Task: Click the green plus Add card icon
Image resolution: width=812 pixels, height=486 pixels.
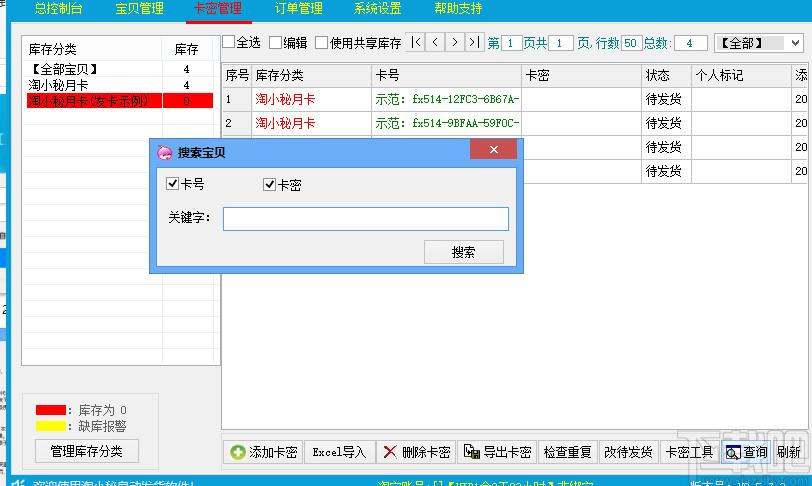Action: tap(238, 452)
